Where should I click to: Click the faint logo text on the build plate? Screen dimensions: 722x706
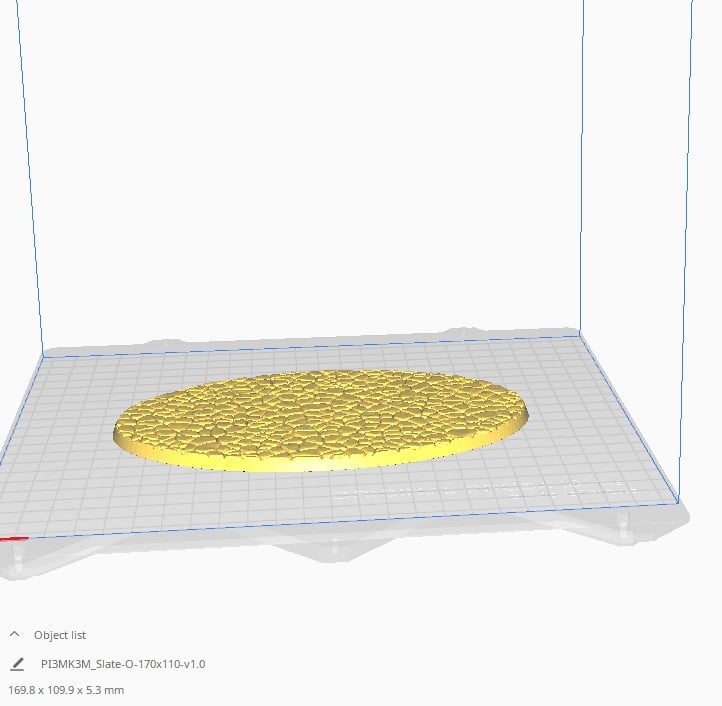[480, 490]
